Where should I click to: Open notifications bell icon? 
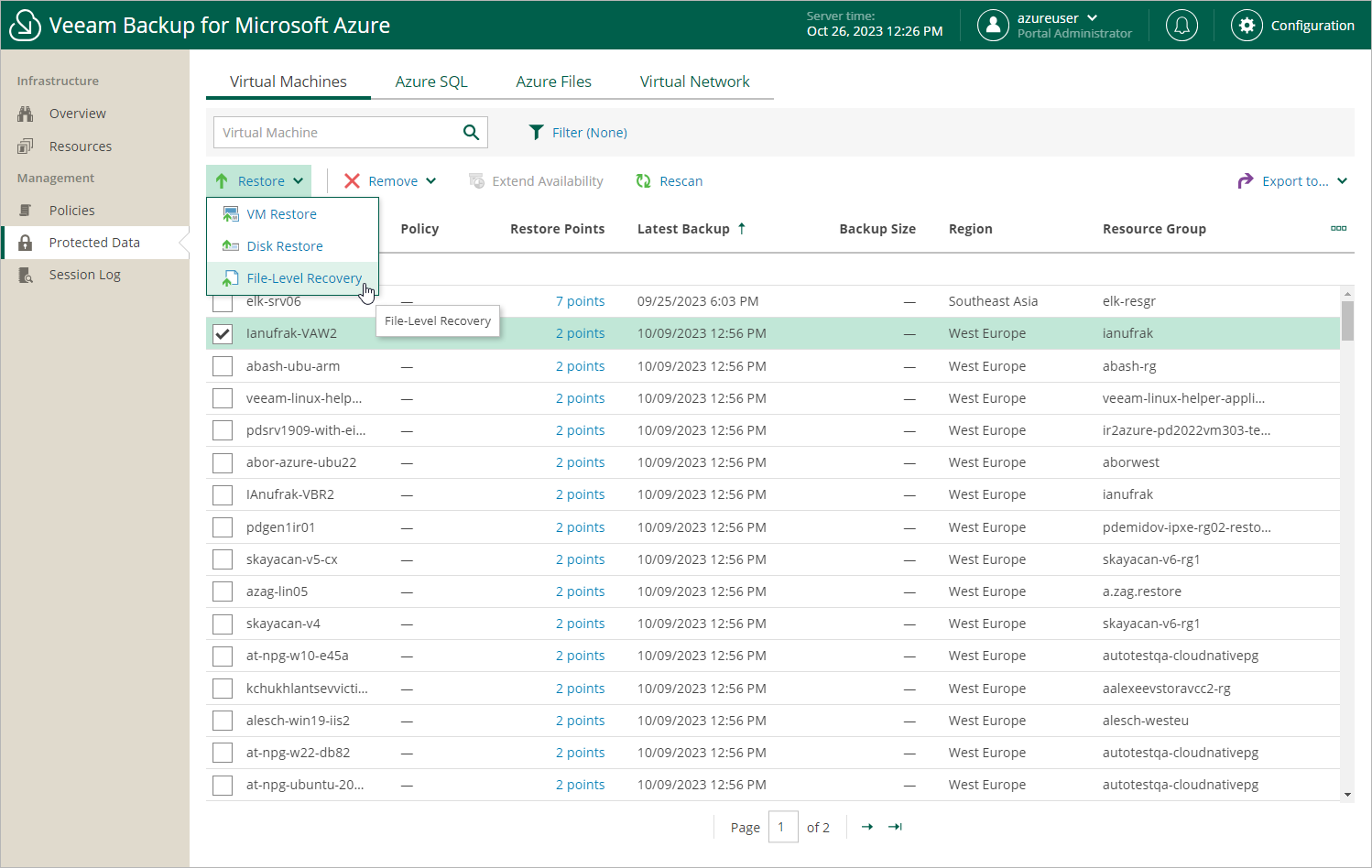(x=1181, y=26)
